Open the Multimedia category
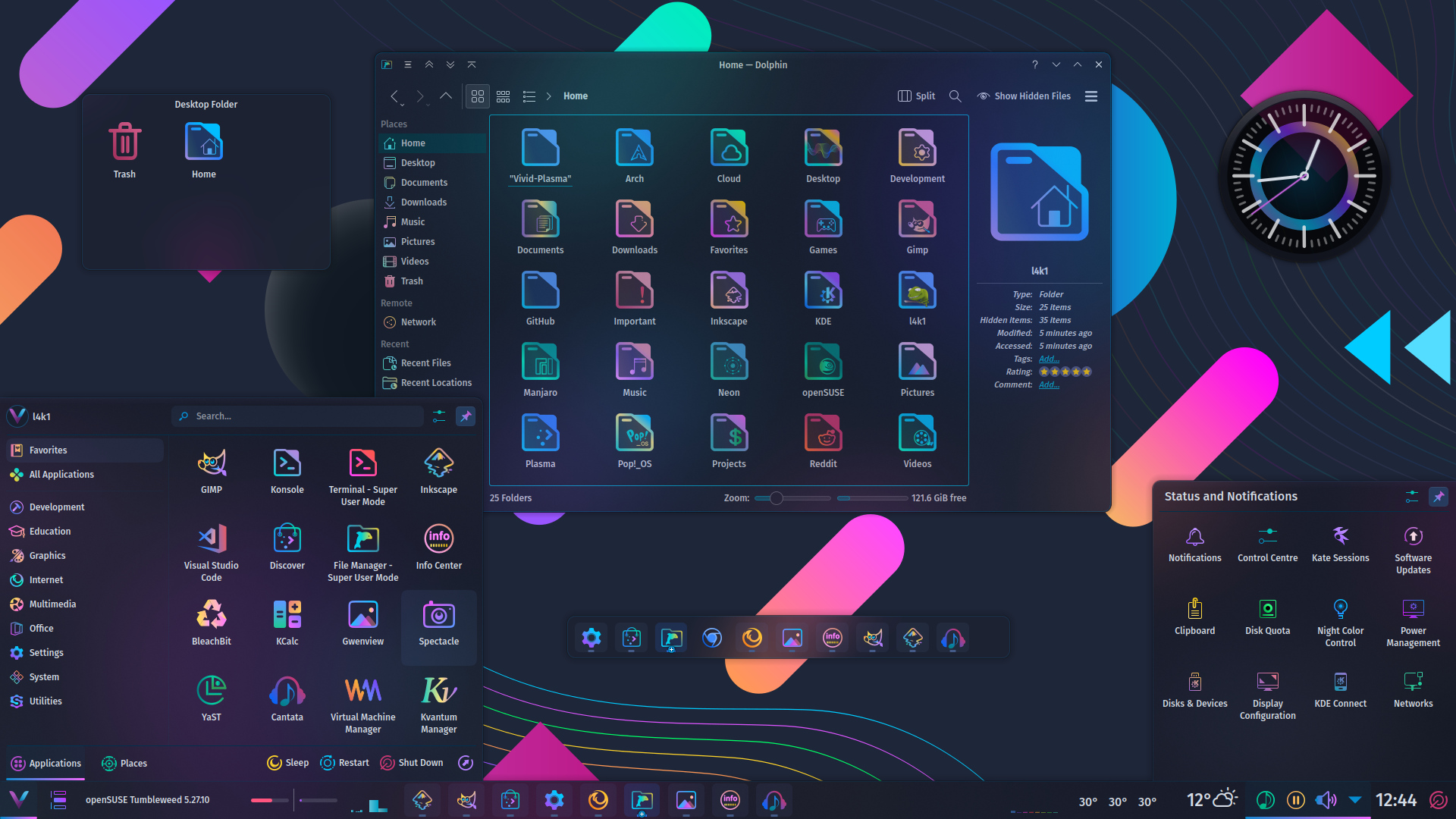 (x=85, y=604)
